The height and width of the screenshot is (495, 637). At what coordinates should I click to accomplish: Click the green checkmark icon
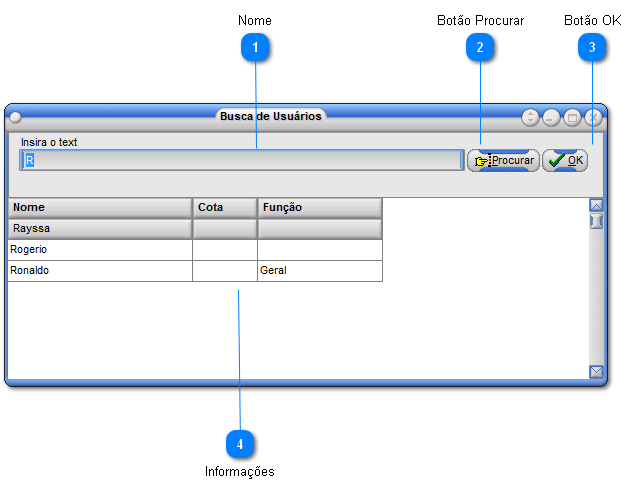[x=556, y=161]
